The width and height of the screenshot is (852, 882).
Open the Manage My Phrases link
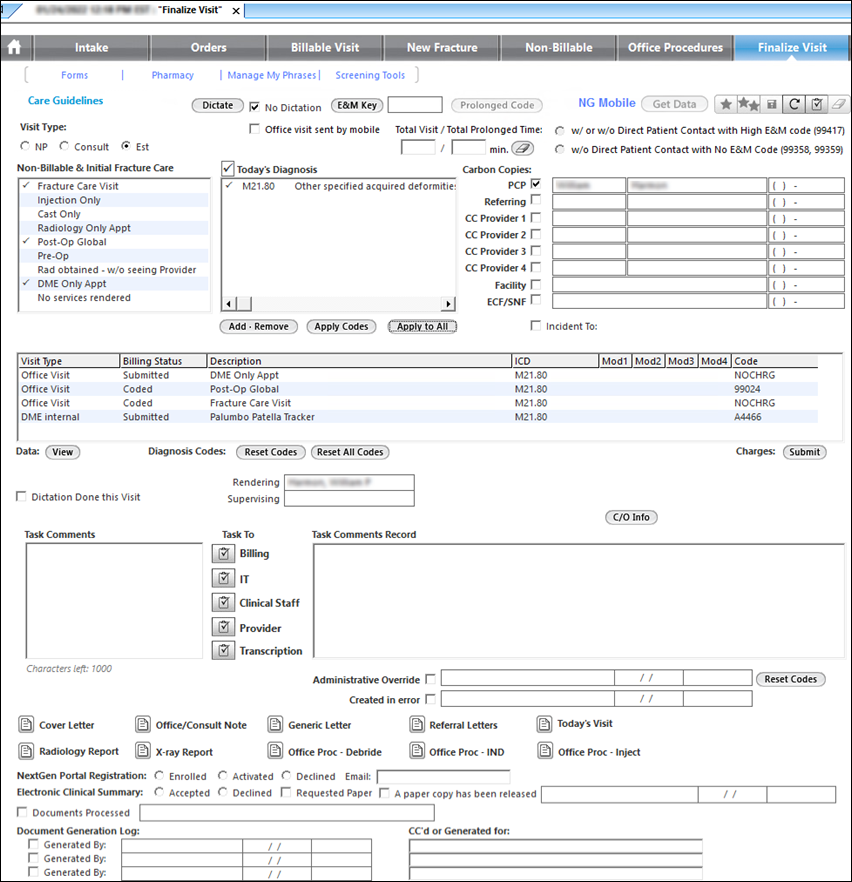coord(272,75)
